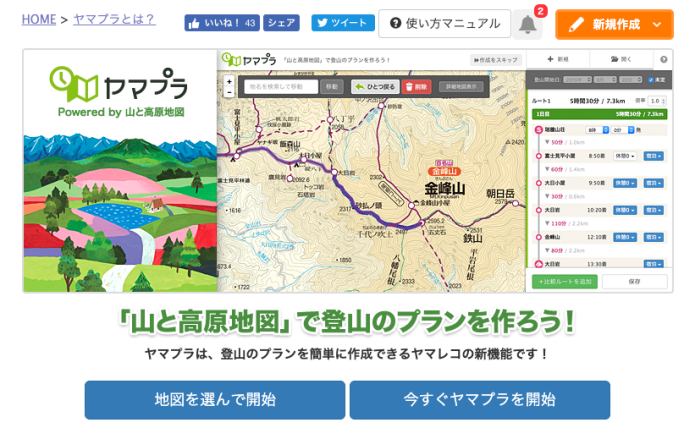Click the Twitter ツイート button
The width and height of the screenshot is (695, 439).
pyautogui.click(x=343, y=23)
